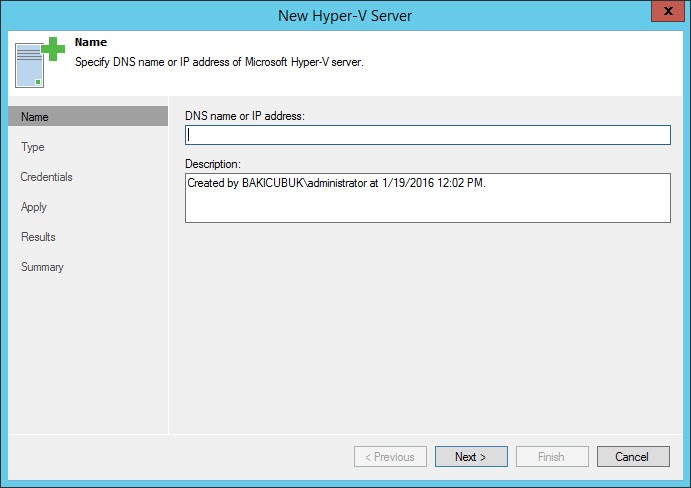The image size is (691, 488).
Task: Open the Credentials step in the sidebar
Action: click(x=46, y=177)
